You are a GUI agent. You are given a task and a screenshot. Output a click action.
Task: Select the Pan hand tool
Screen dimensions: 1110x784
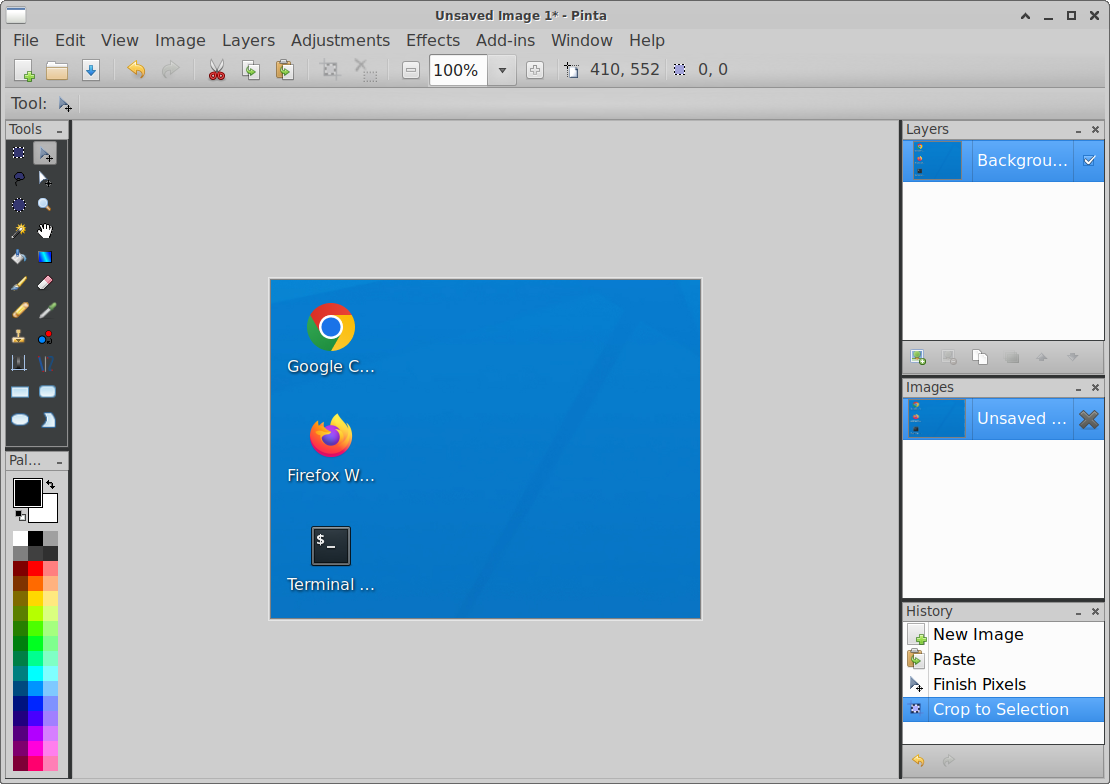point(45,231)
